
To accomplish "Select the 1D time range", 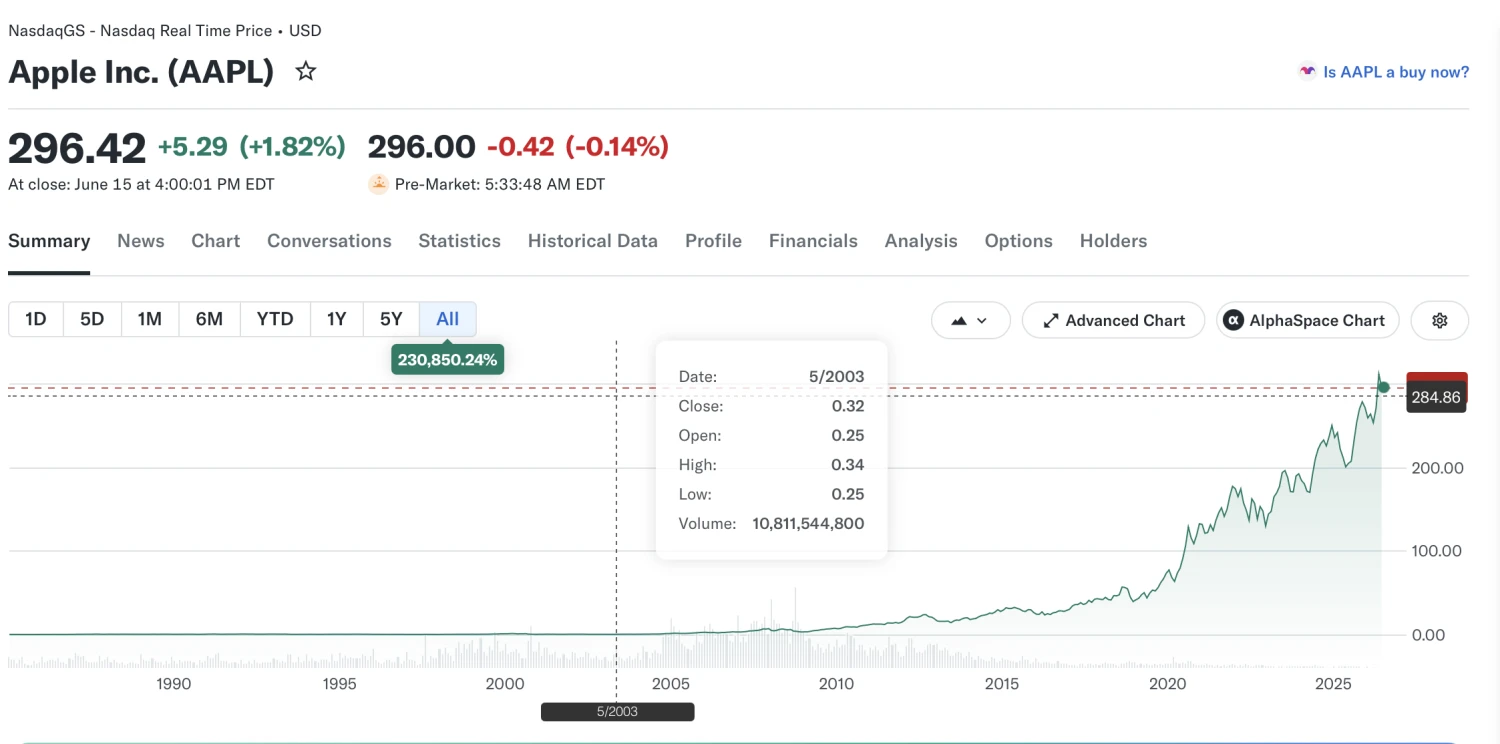I will (x=36, y=319).
